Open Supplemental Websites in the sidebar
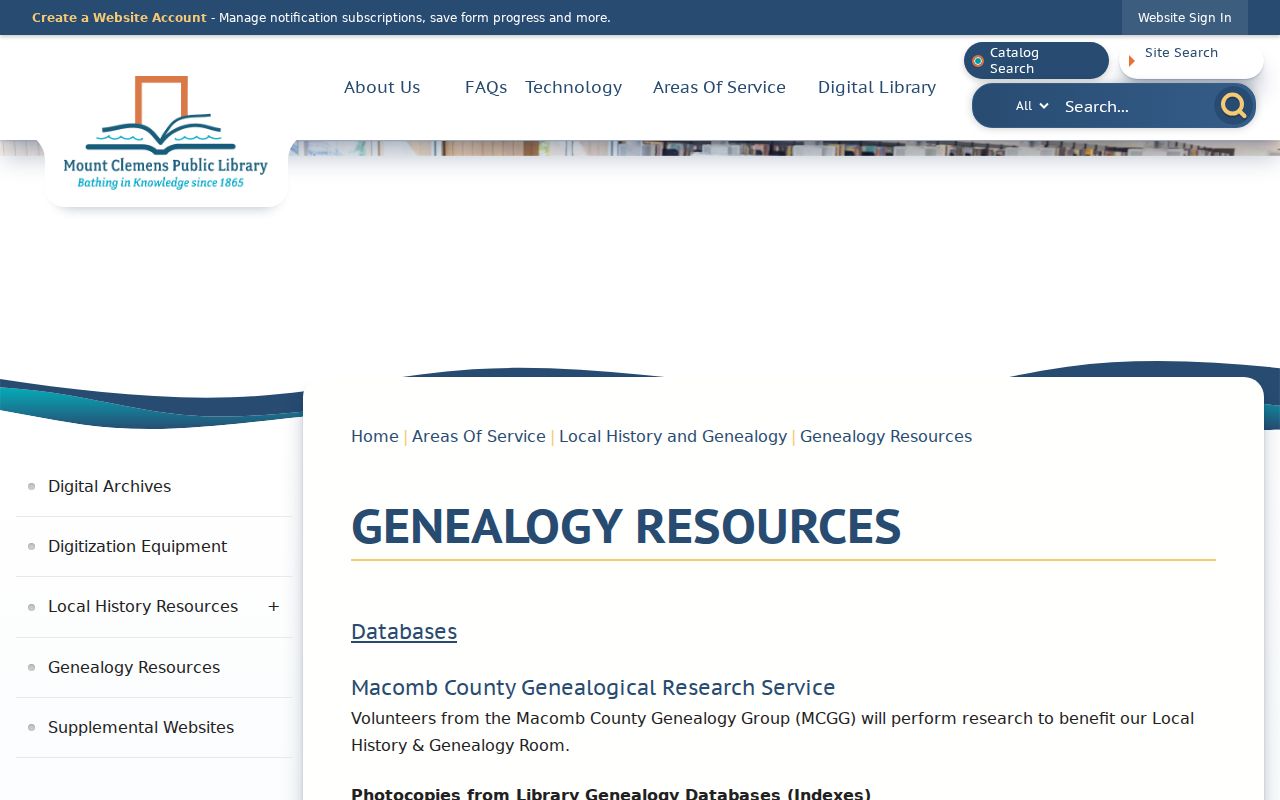This screenshot has width=1280, height=800. click(141, 727)
